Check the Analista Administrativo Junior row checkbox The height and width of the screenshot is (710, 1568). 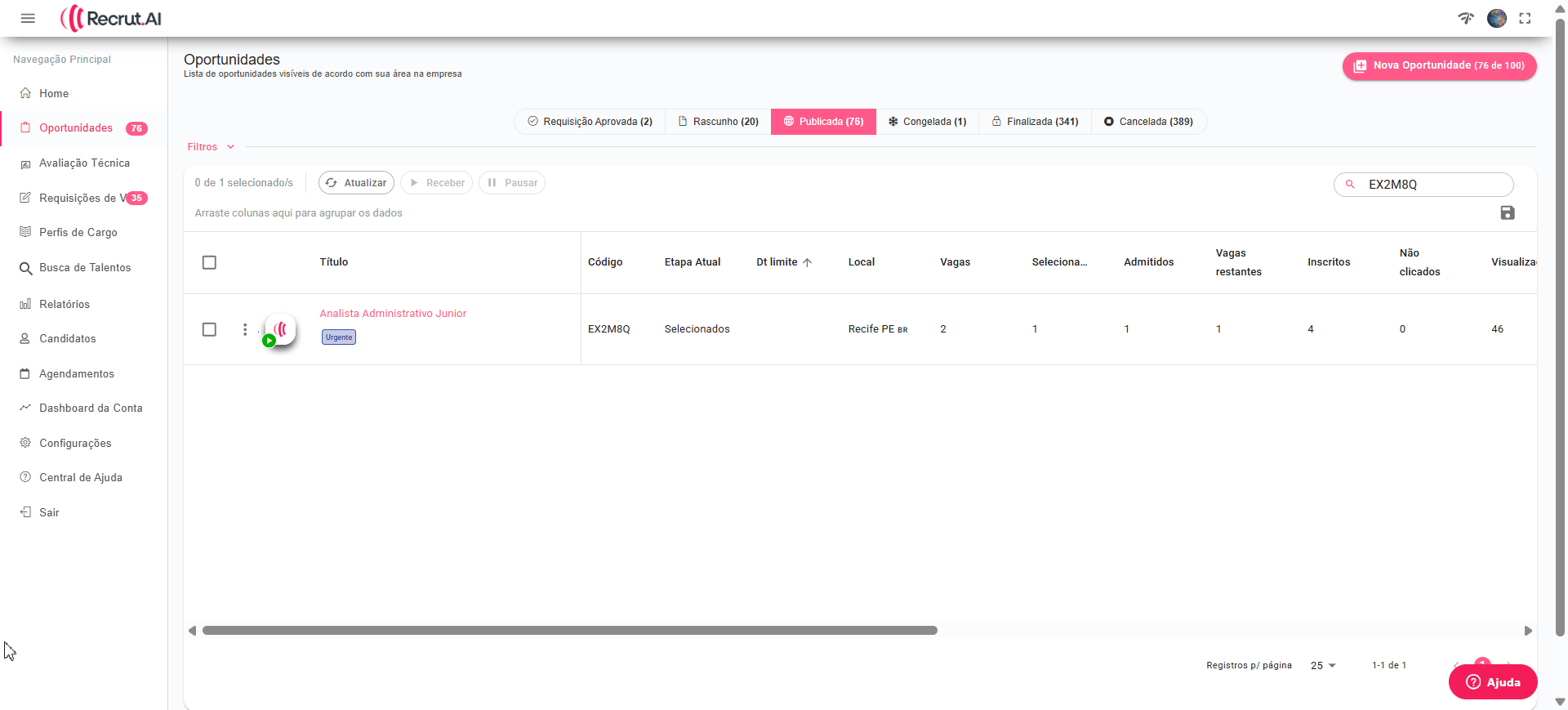[x=209, y=329]
